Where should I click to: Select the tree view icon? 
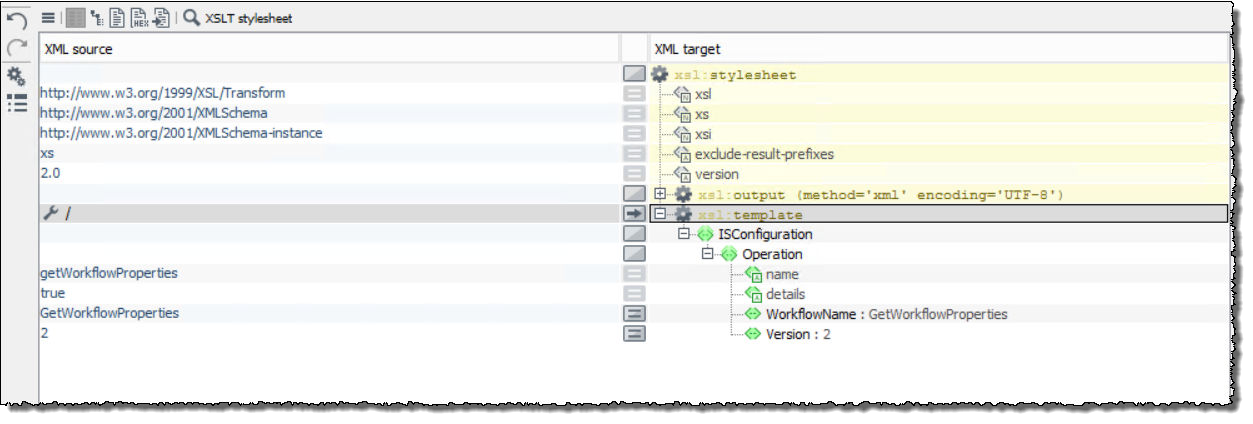pyautogui.click(x=97, y=18)
